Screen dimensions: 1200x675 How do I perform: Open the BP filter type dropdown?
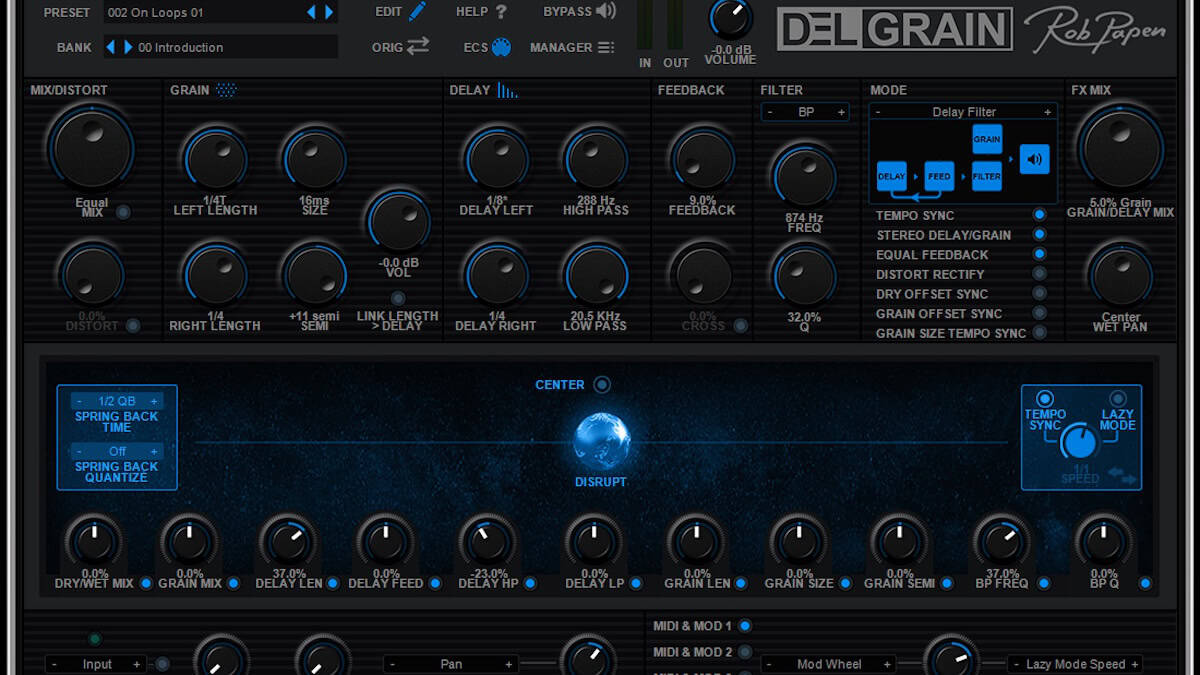805,112
